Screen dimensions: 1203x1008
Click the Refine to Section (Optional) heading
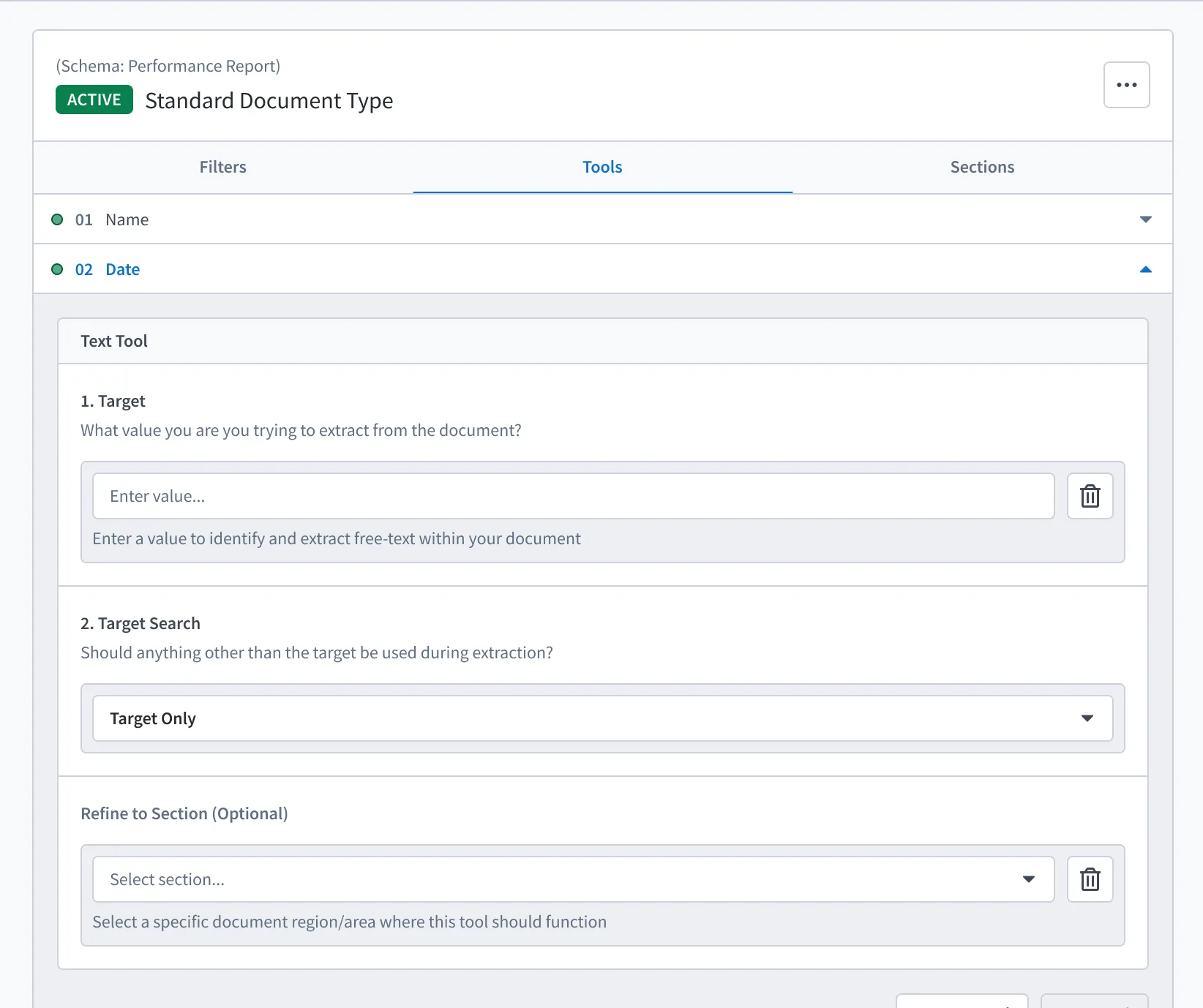click(x=184, y=813)
